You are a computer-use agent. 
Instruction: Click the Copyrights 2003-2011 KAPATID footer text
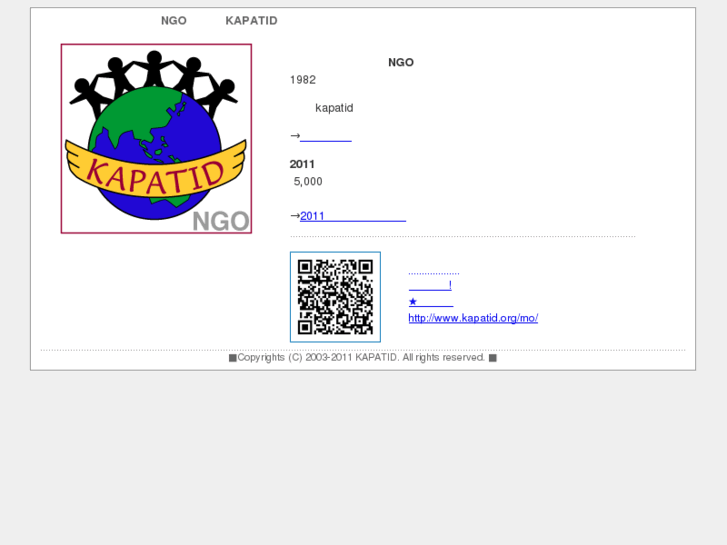(363, 358)
